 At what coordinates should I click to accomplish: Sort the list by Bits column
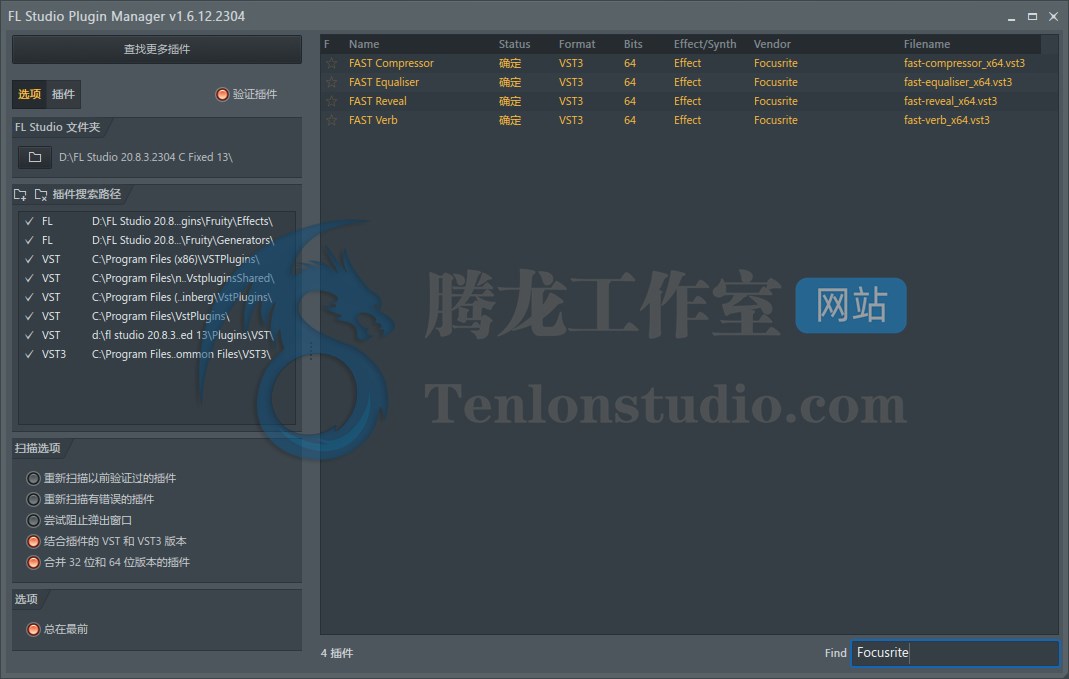click(633, 44)
